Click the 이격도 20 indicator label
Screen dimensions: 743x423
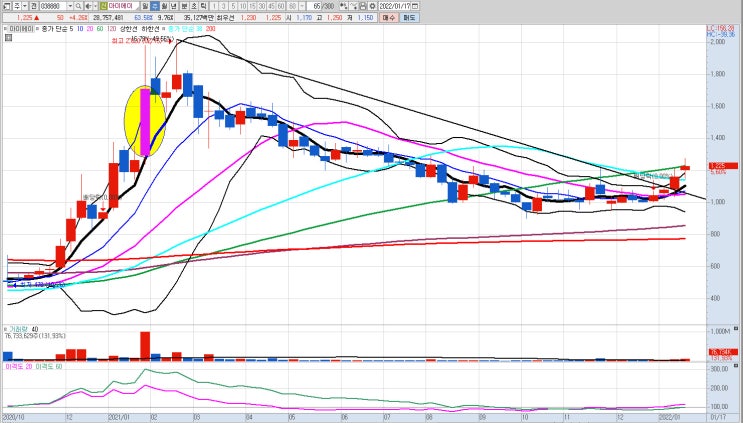[17, 366]
